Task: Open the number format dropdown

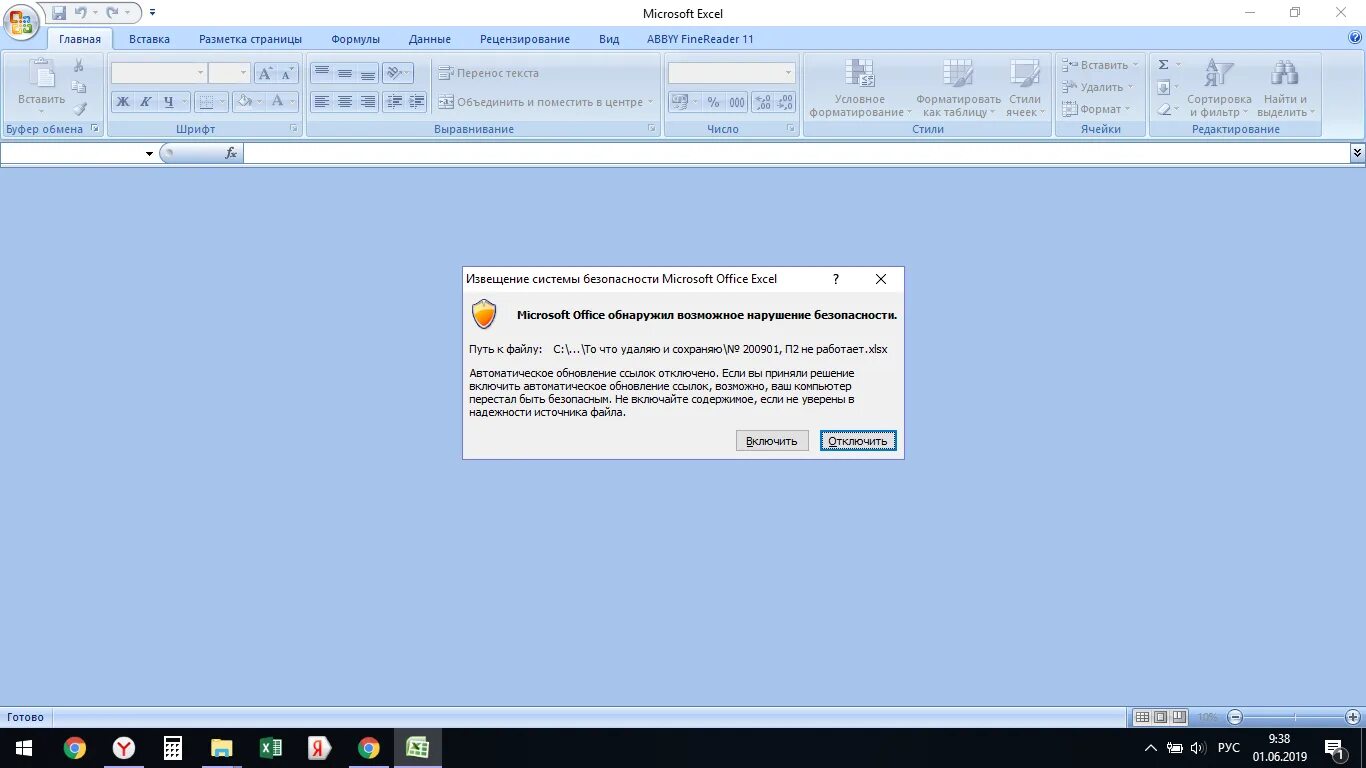Action: point(788,73)
